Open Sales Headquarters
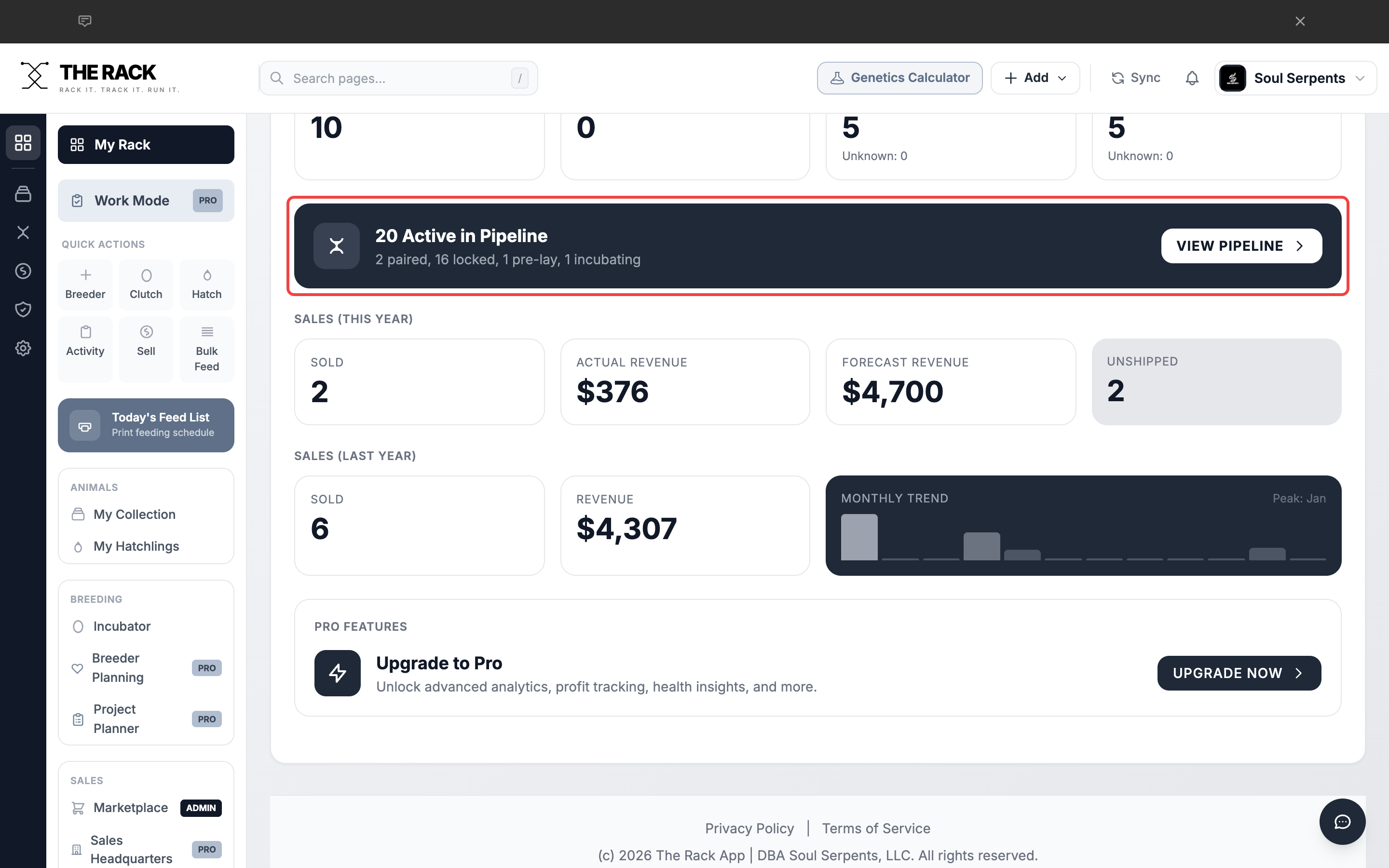Viewport: 1389px width, 868px height. click(146, 849)
